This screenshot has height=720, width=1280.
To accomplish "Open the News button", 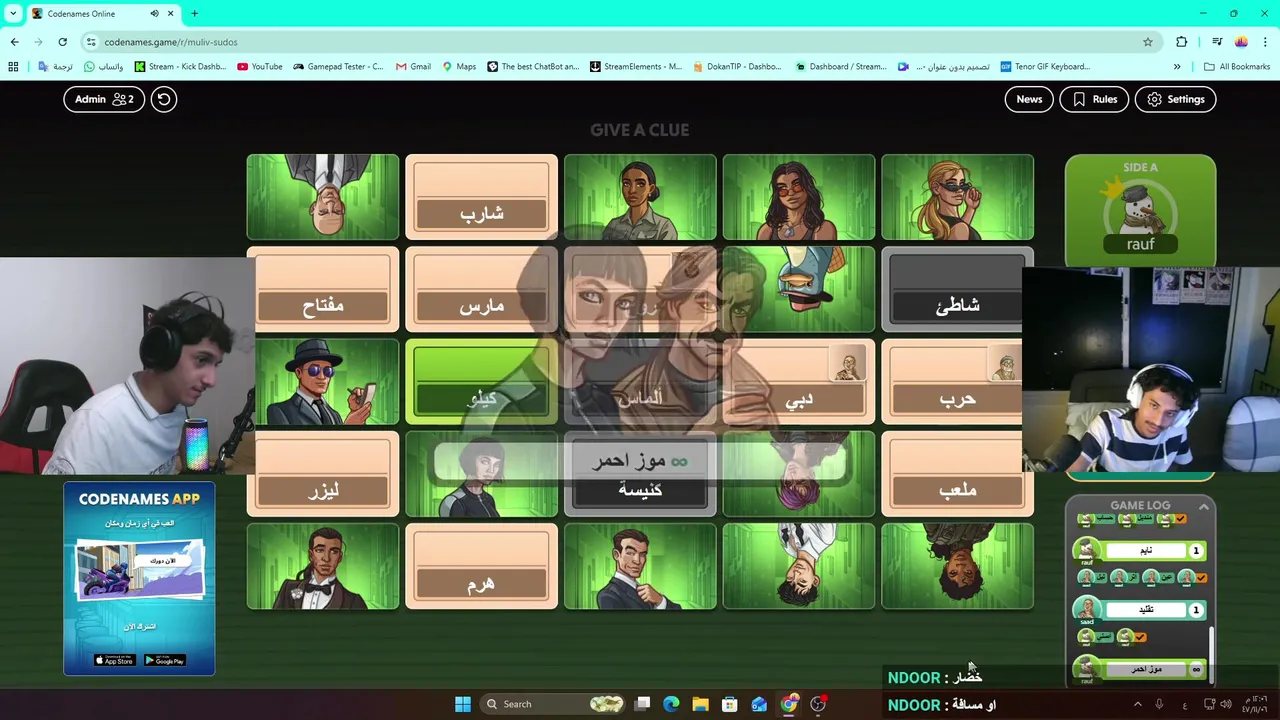I will (x=1029, y=99).
